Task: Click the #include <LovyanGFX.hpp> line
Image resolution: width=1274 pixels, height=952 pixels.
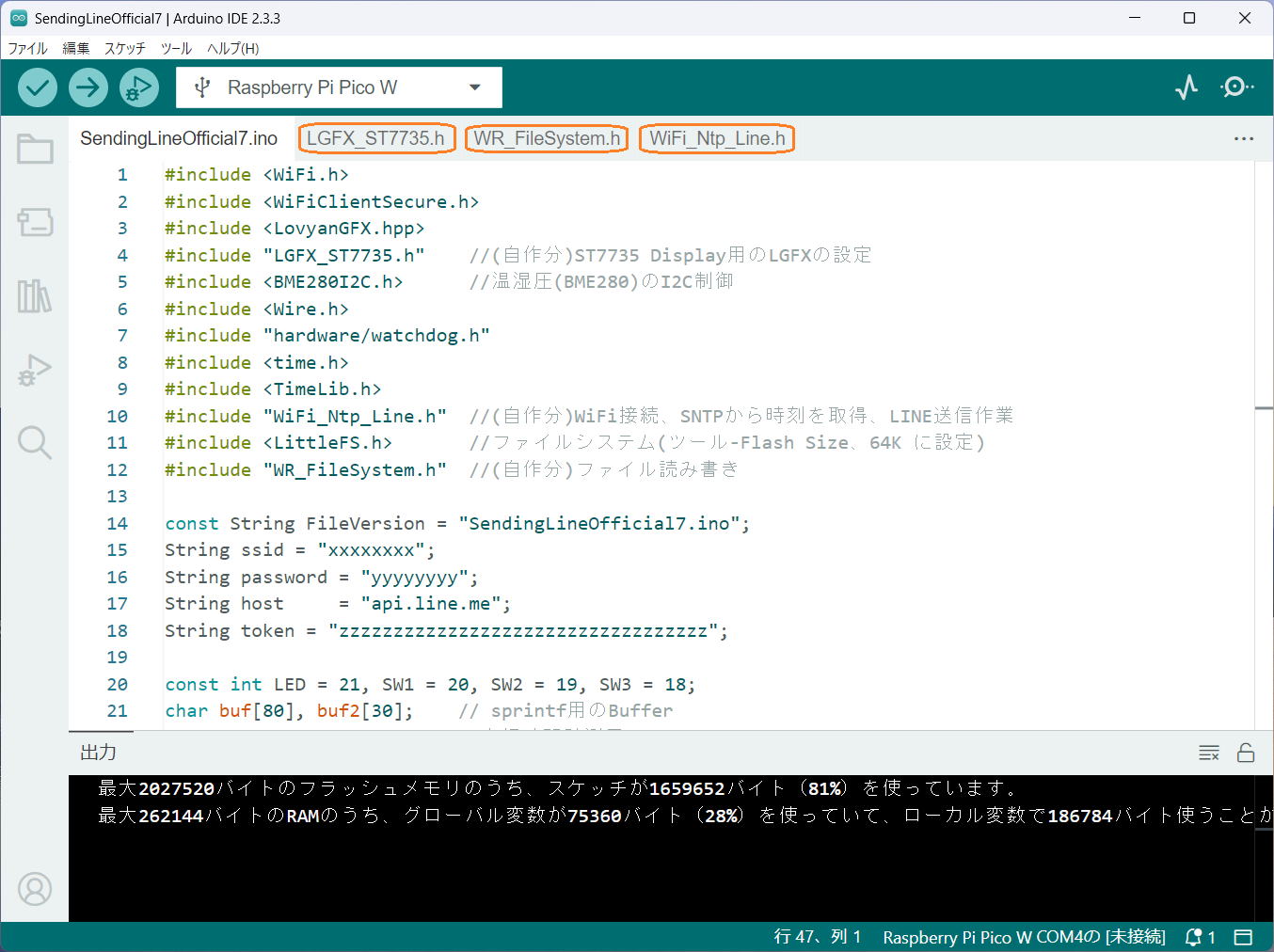Action: pos(295,229)
